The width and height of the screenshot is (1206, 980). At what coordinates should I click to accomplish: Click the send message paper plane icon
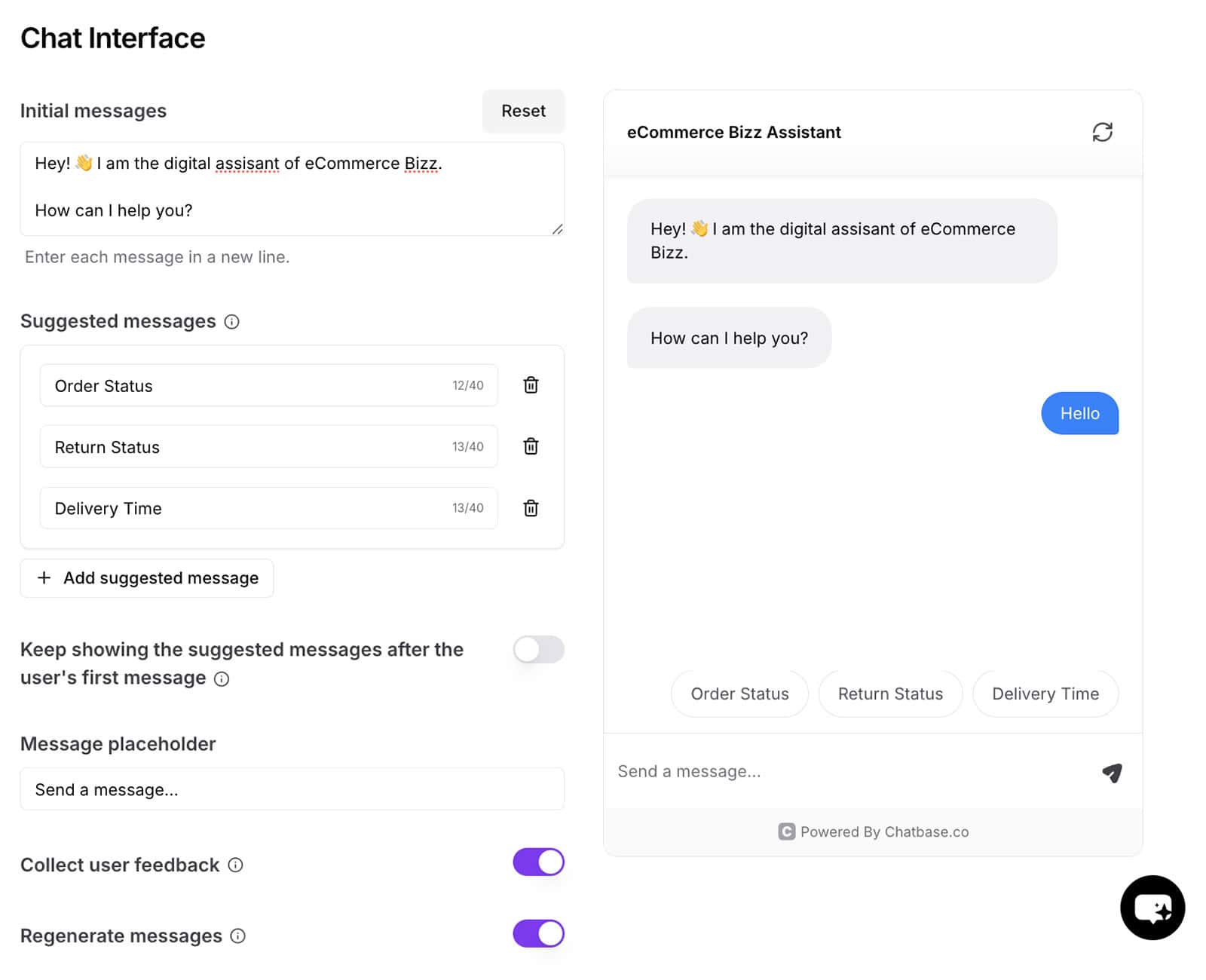coord(1112,772)
